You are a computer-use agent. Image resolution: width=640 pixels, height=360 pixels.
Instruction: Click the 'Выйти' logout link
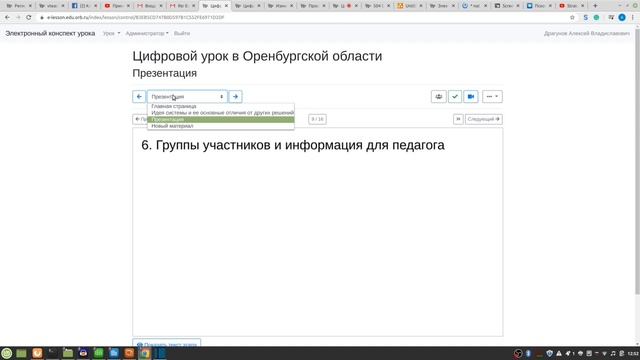182,33
